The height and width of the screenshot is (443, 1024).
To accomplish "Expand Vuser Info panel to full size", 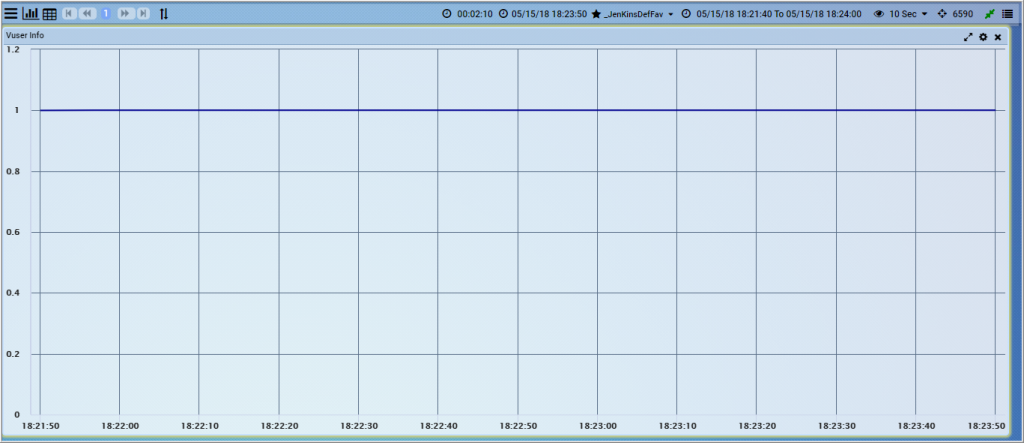I will 968,37.
